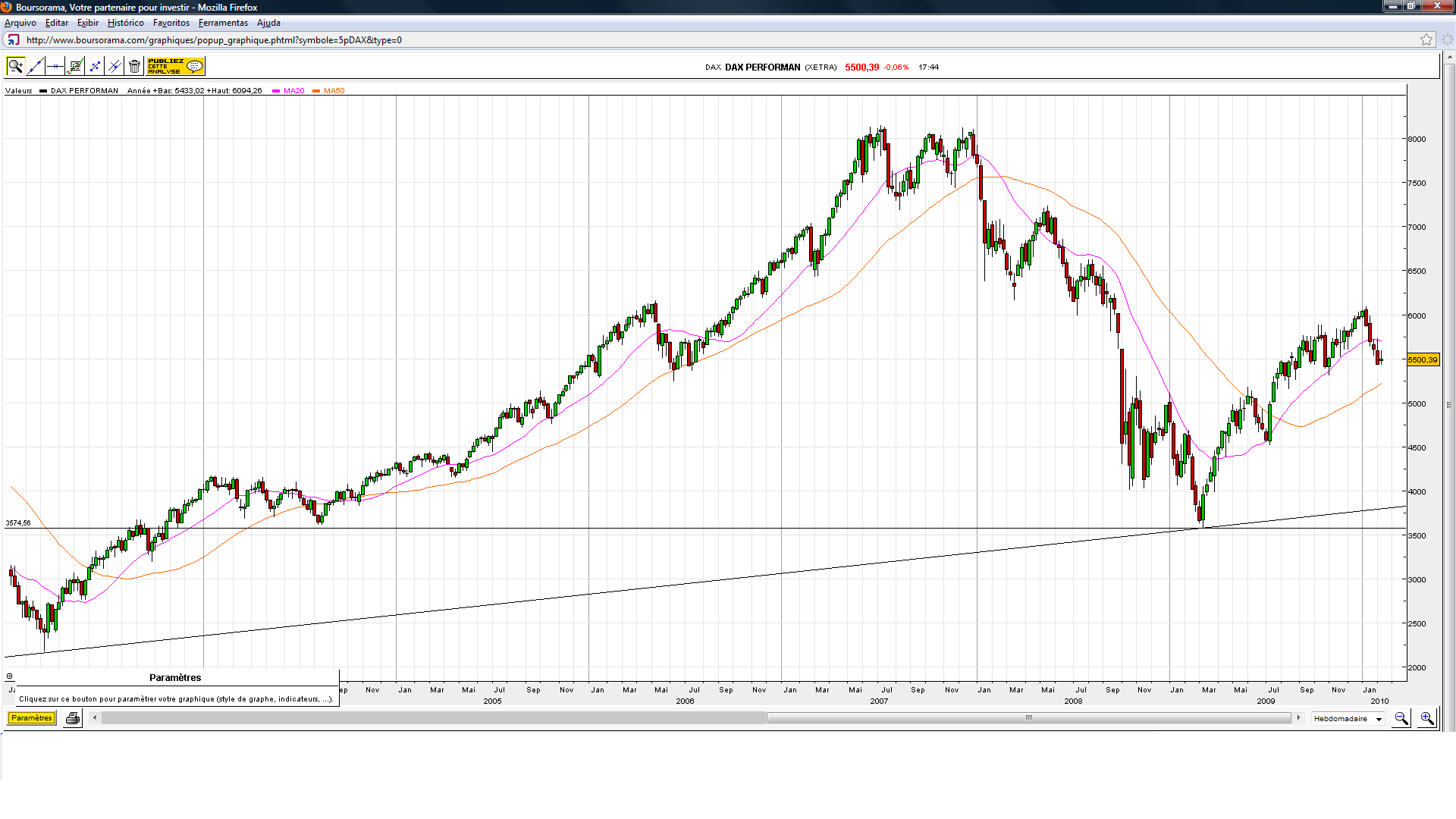Open the Ferramentas menu
Screen dimensions: 1456x819
click(x=223, y=23)
